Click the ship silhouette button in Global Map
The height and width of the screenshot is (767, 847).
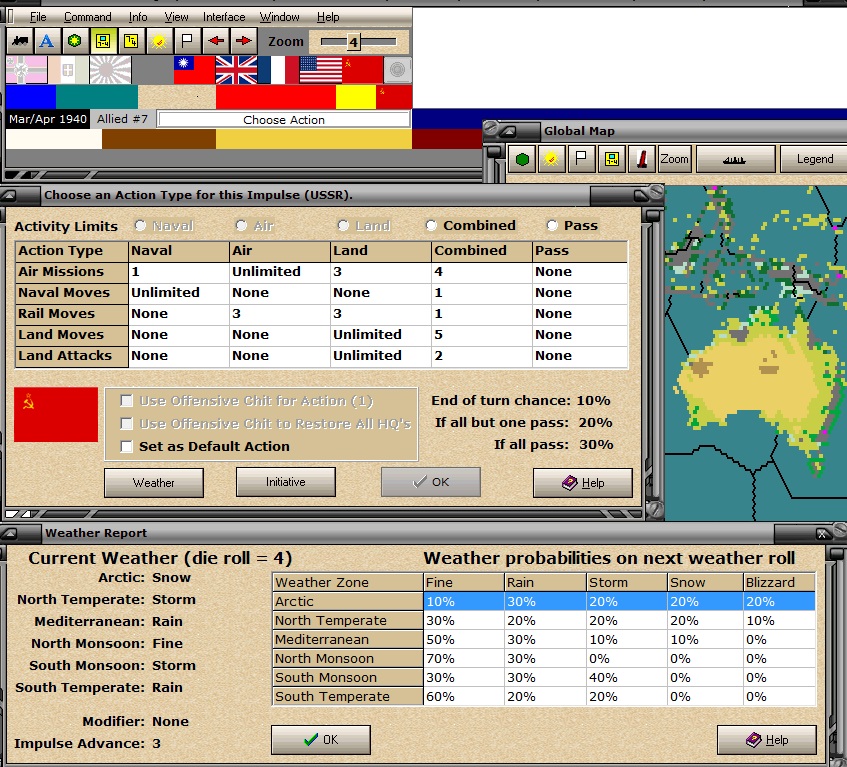(735, 159)
